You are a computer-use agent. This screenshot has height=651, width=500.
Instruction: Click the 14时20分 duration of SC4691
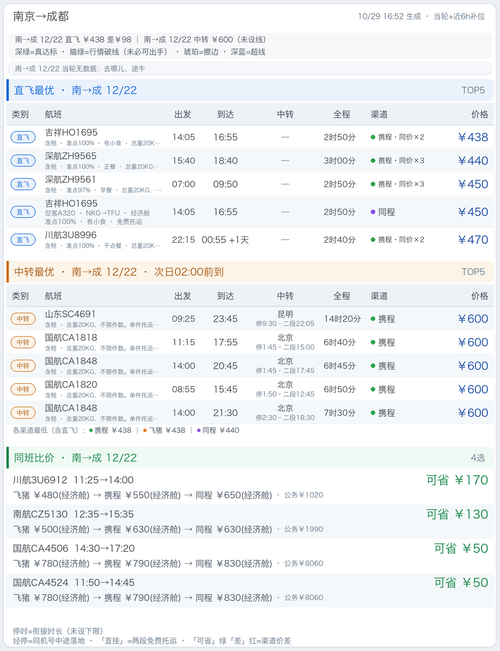pyautogui.click(x=342, y=319)
